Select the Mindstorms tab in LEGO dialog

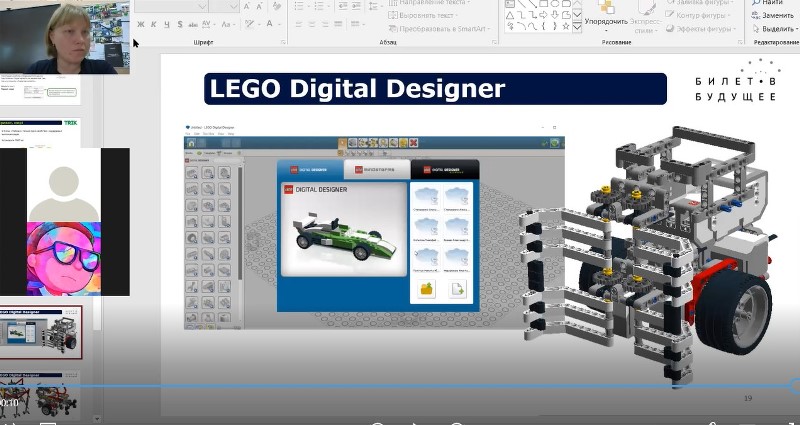point(376,171)
